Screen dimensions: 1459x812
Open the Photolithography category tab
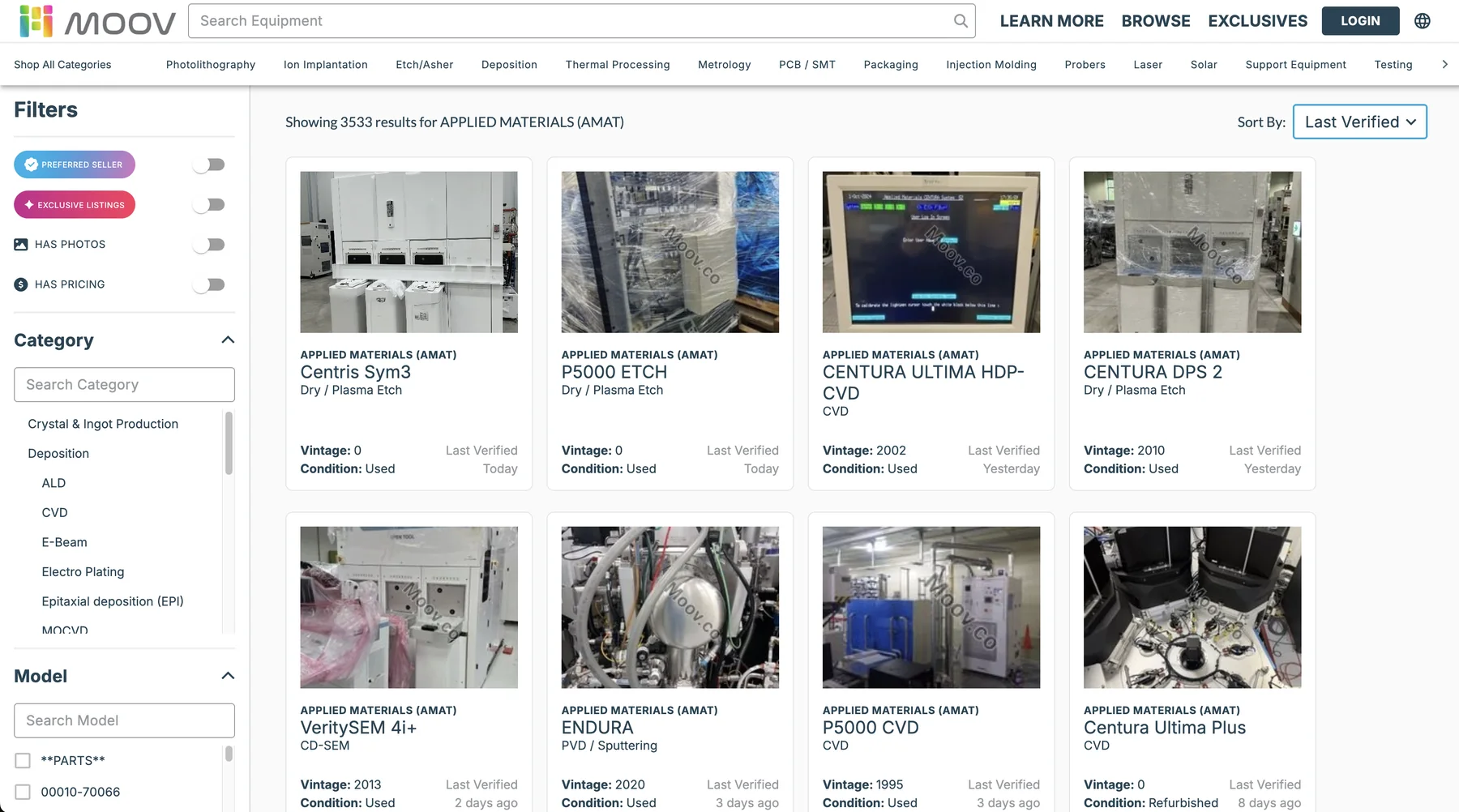(x=211, y=65)
